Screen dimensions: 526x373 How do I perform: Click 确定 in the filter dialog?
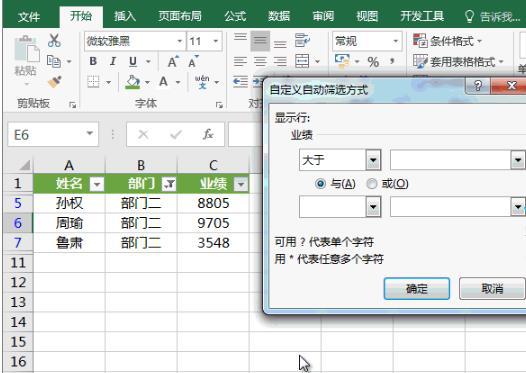(x=417, y=288)
